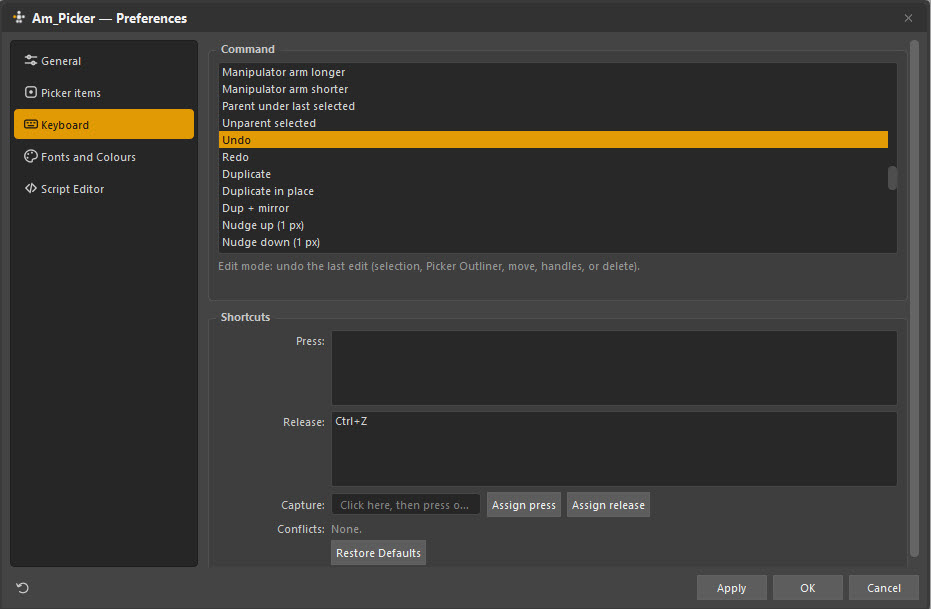Switch to Fonts and Colours page
The image size is (931, 609).
click(104, 157)
